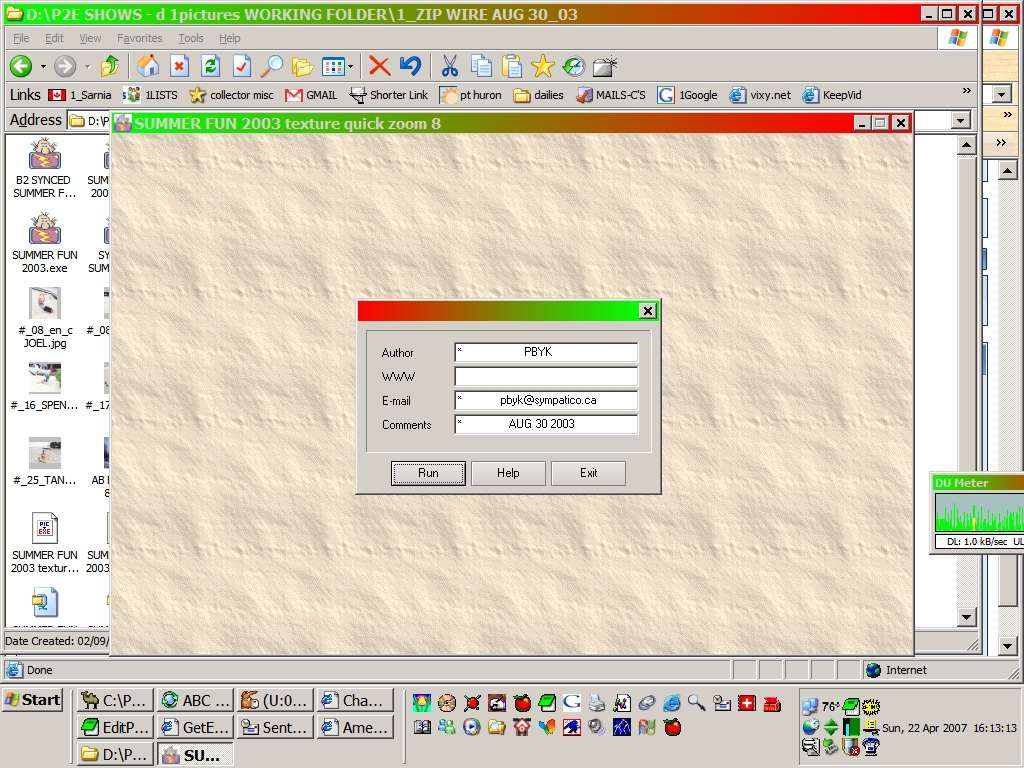Open the GMAIL link in Links bar

point(311,95)
